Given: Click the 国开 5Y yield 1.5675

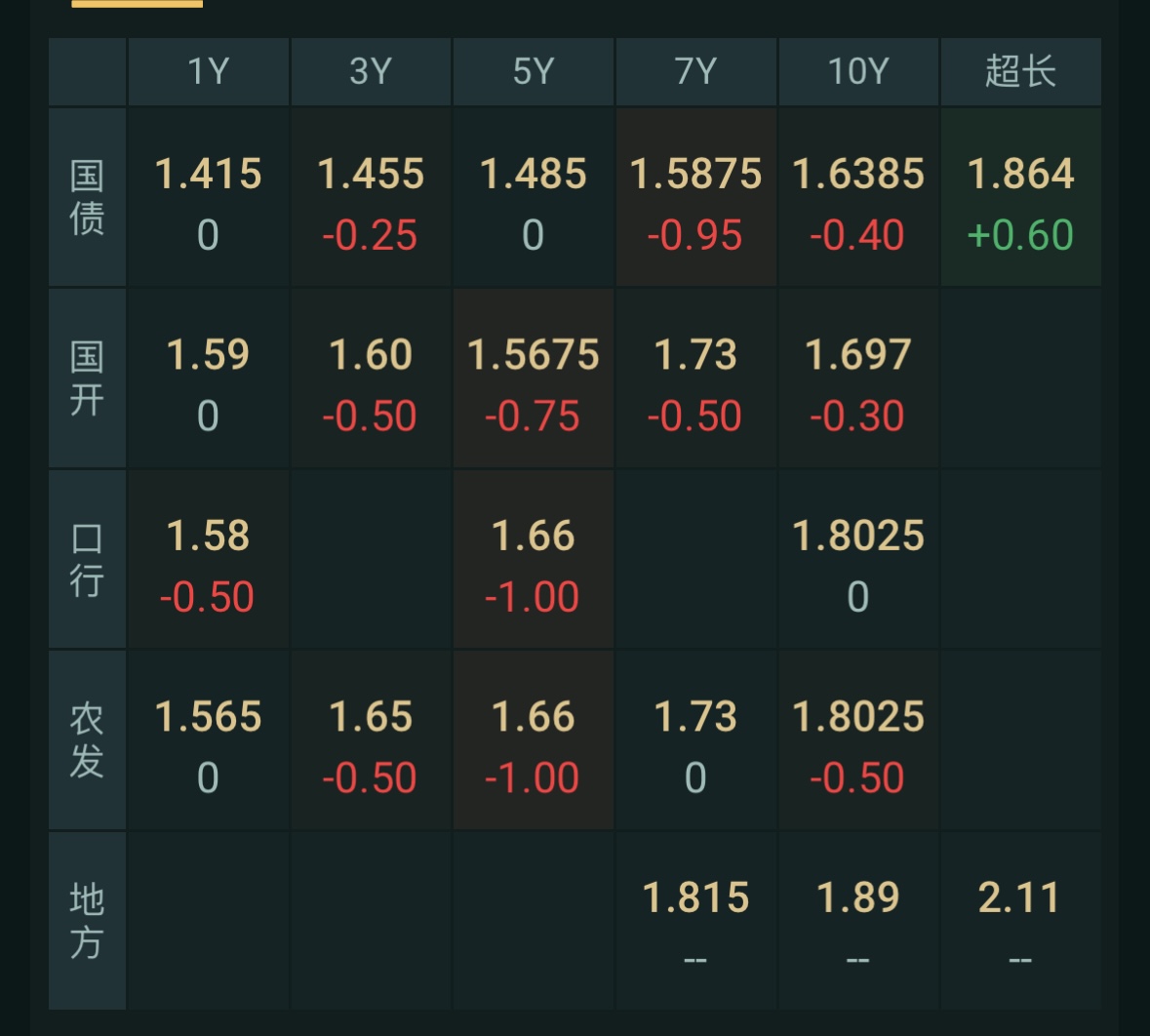Looking at the screenshot, I should point(534,356).
